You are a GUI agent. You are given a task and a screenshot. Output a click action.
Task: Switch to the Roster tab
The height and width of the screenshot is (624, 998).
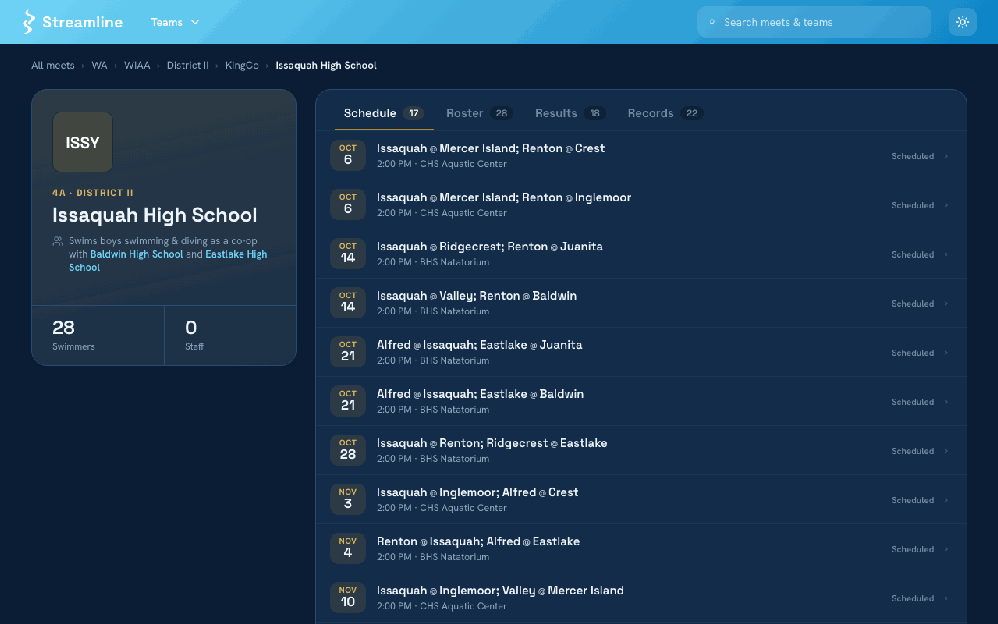click(x=479, y=113)
